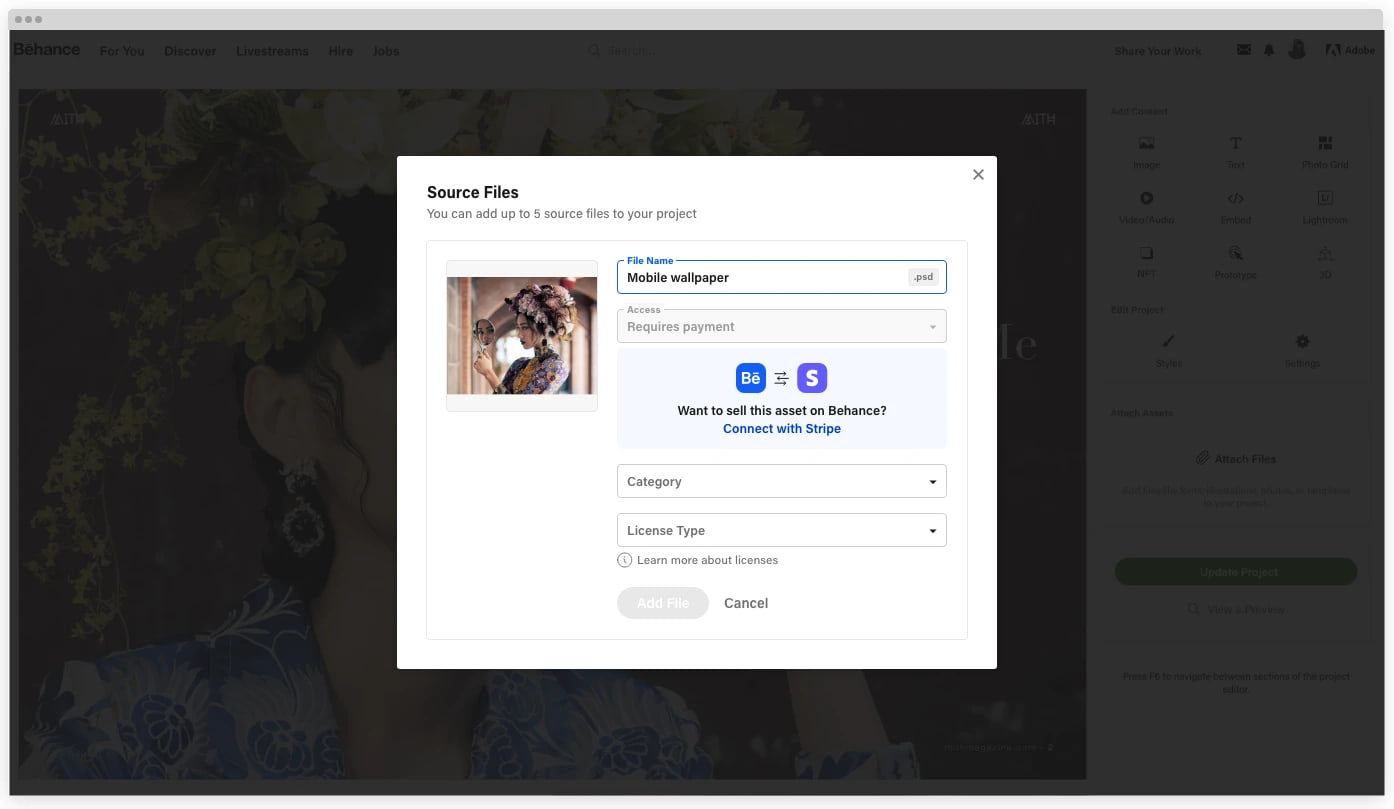1394x809 pixels.
Task: Click the wallpaper preview thumbnail
Action: 521,336
